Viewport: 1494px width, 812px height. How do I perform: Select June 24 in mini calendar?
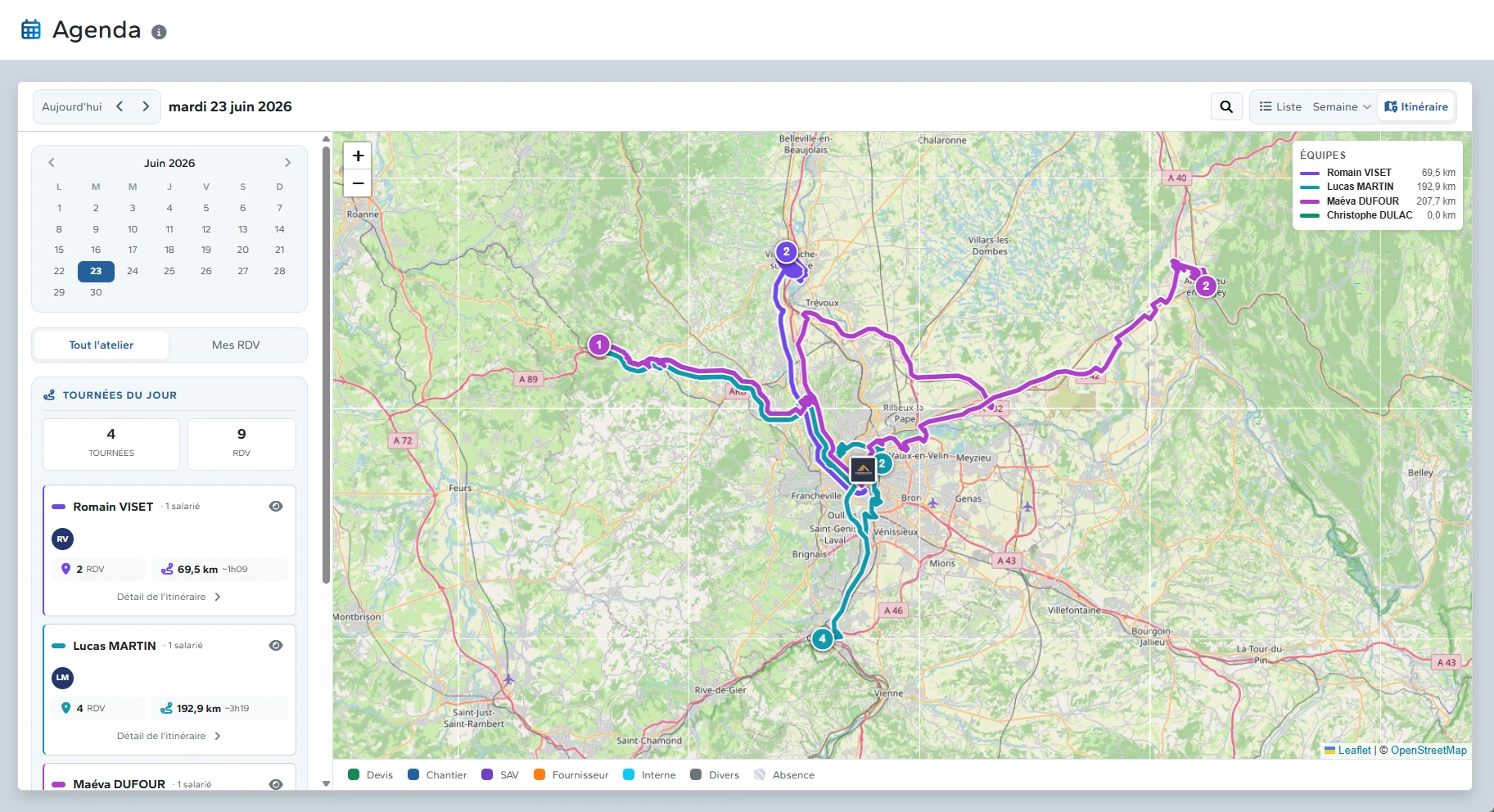pos(133,271)
